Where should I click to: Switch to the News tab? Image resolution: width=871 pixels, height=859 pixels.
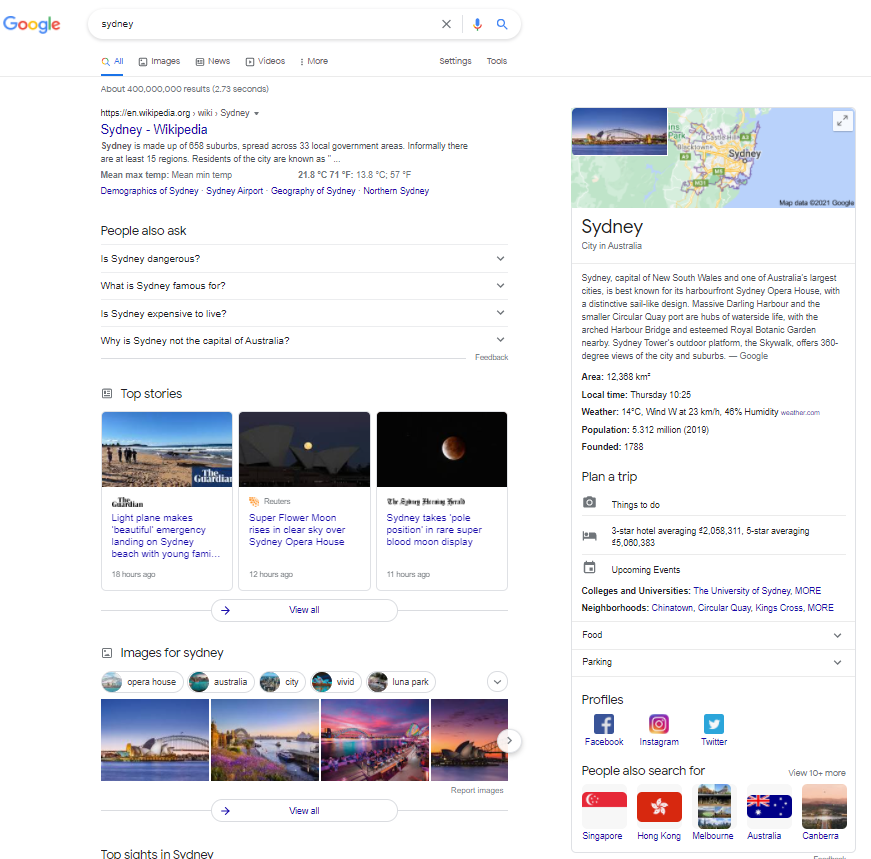click(x=213, y=61)
